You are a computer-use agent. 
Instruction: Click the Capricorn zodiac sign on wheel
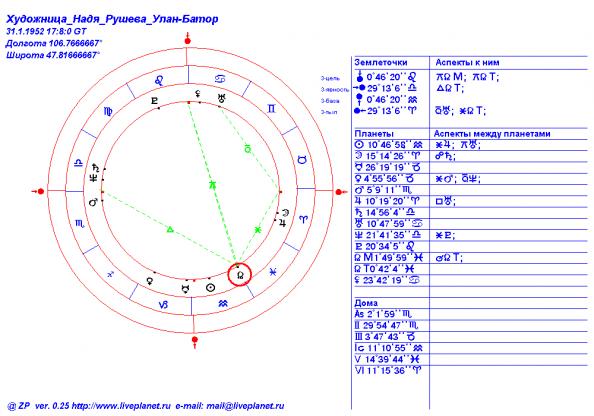163,304
